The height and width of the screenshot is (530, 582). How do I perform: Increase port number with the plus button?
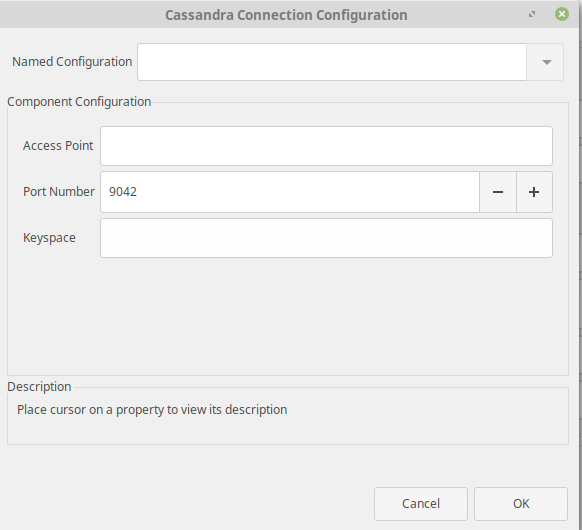[534, 192]
